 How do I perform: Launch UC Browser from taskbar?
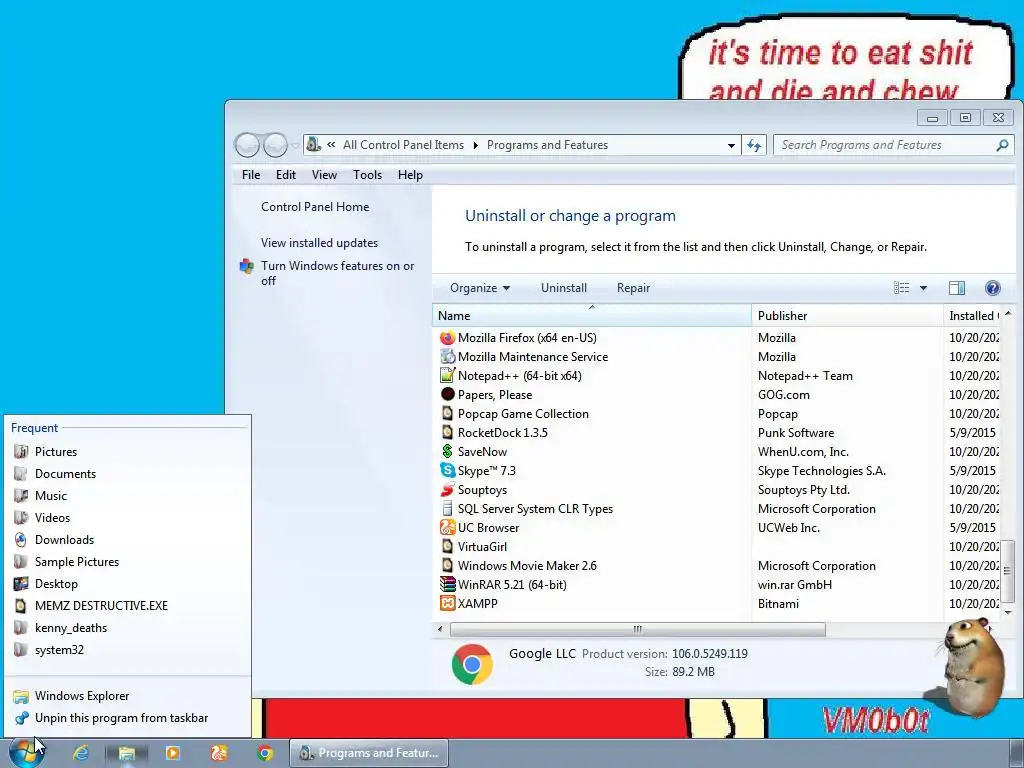[x=219, y=753]
